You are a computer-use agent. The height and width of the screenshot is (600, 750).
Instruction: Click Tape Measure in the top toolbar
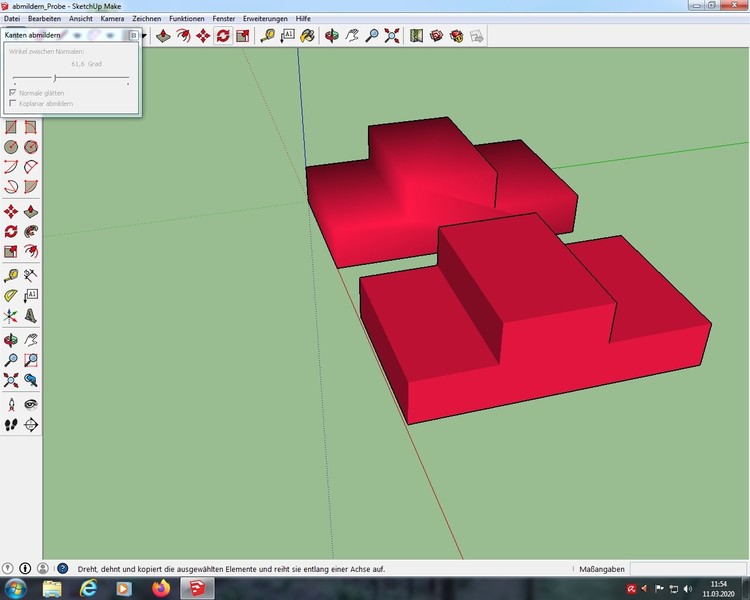267,36
